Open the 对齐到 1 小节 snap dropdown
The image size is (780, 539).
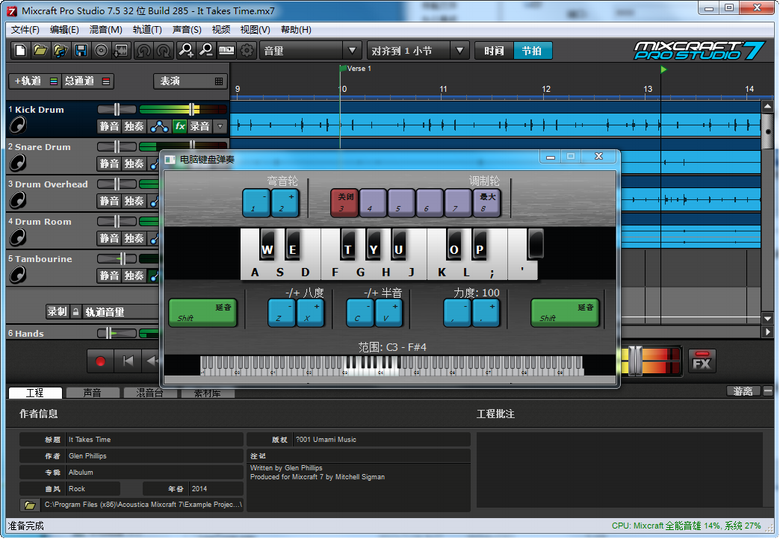pyautogui.click(x=417, y=50)
